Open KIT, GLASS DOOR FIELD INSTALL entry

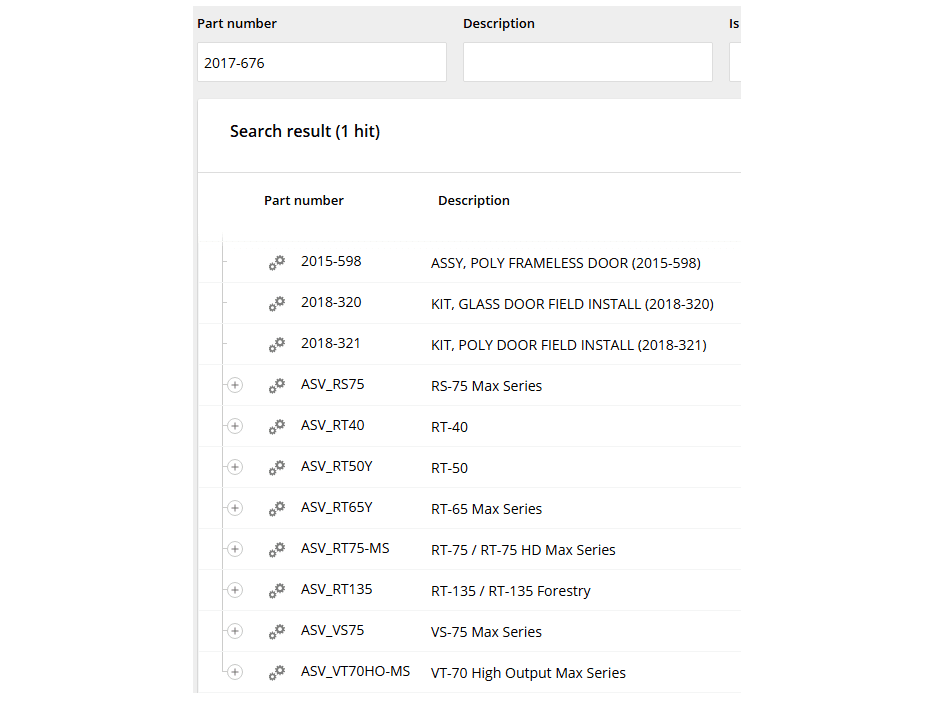pyautogui.click(x=572, y=304)
